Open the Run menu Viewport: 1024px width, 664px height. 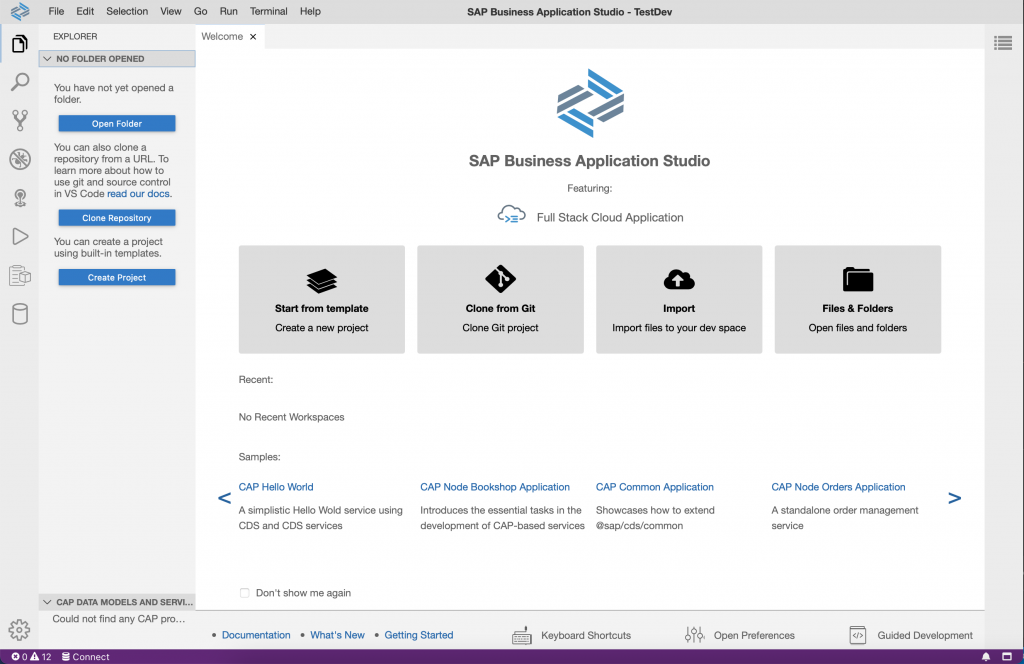pyautogui.click(x=229, y=11)
